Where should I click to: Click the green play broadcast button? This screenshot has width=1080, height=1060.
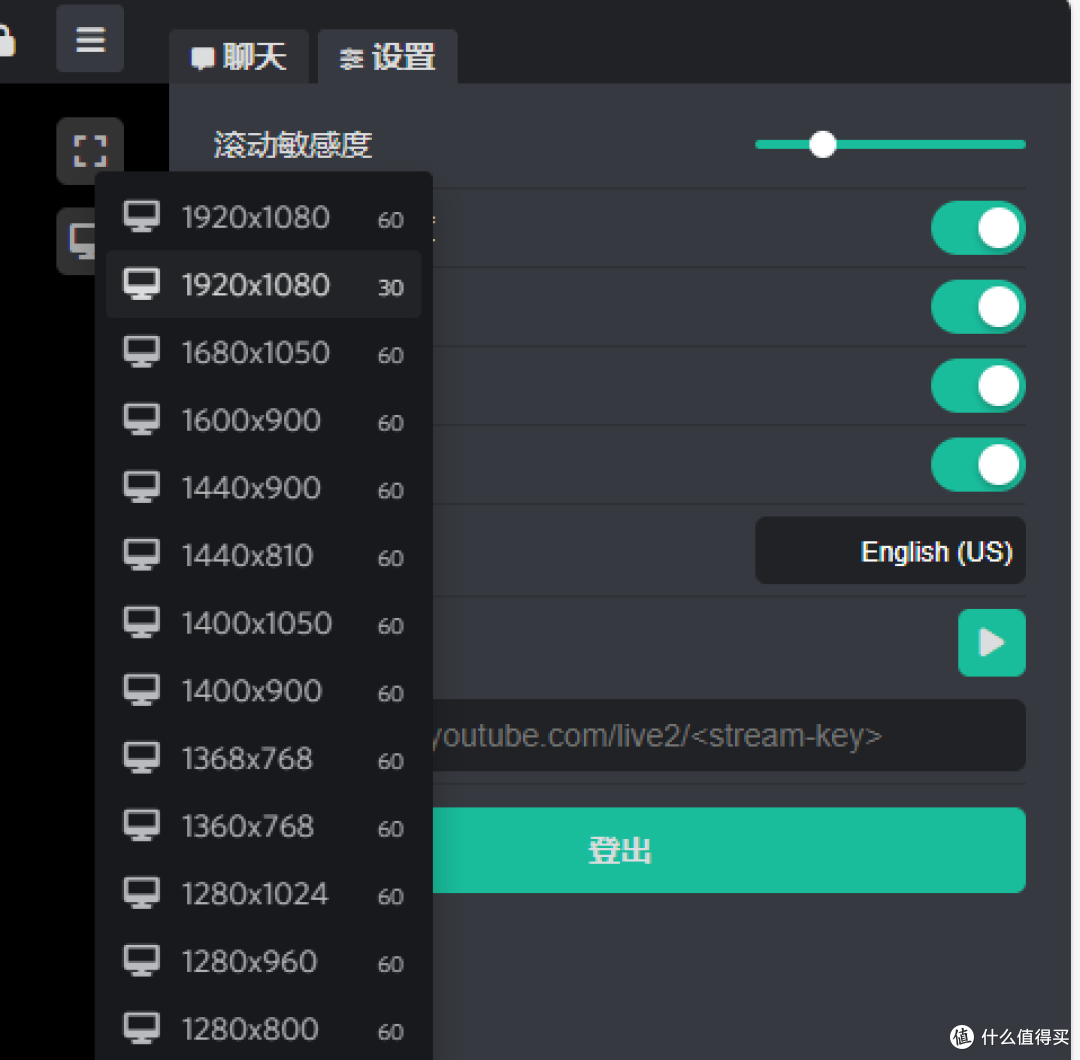pyautogui.click(x=992, y=643)
